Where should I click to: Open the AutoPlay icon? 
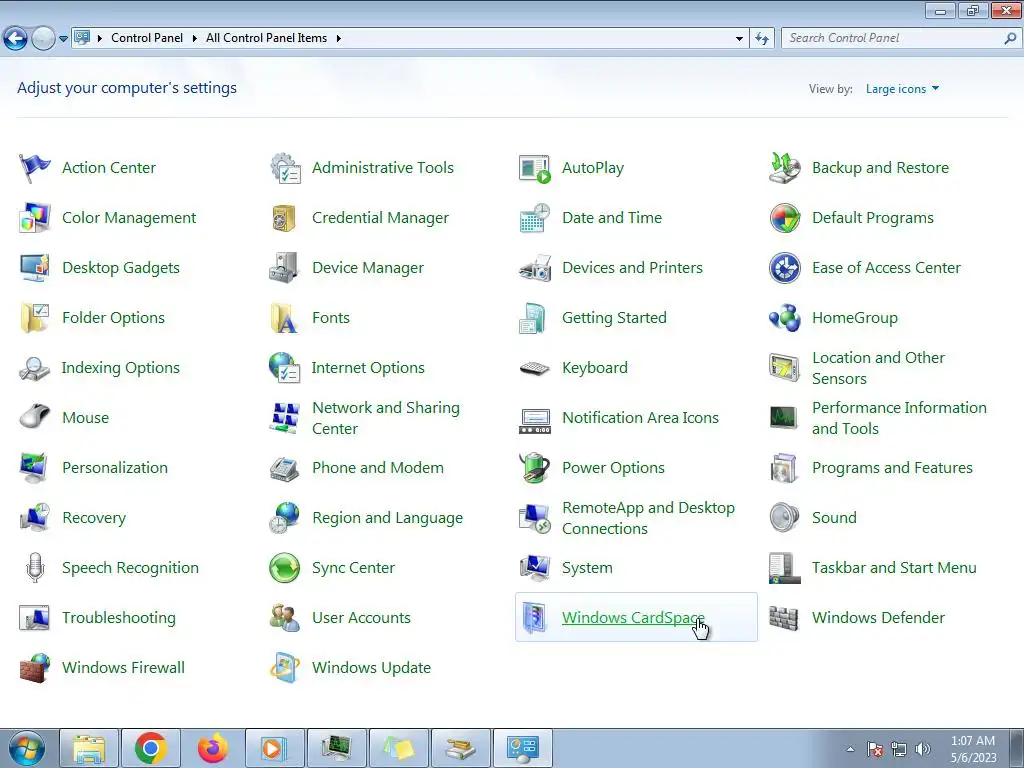535,168
